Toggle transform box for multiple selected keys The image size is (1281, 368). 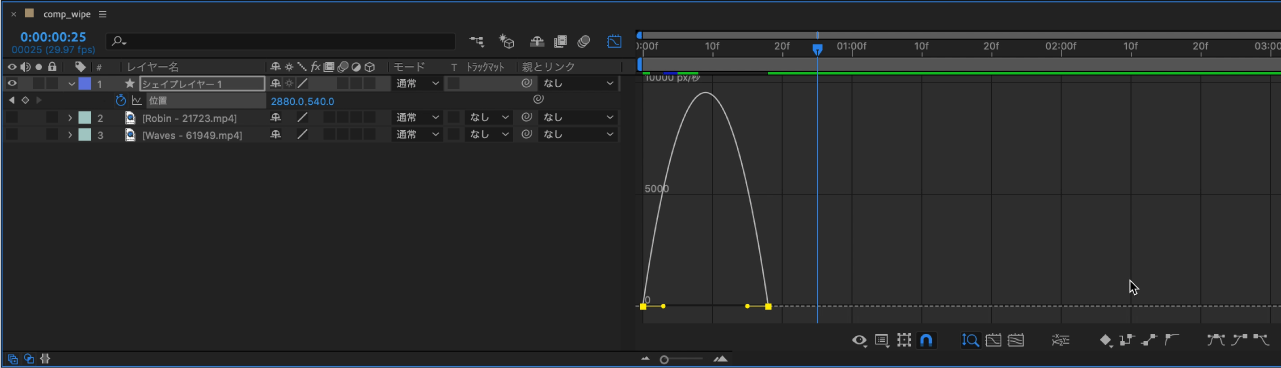(904, 341)
